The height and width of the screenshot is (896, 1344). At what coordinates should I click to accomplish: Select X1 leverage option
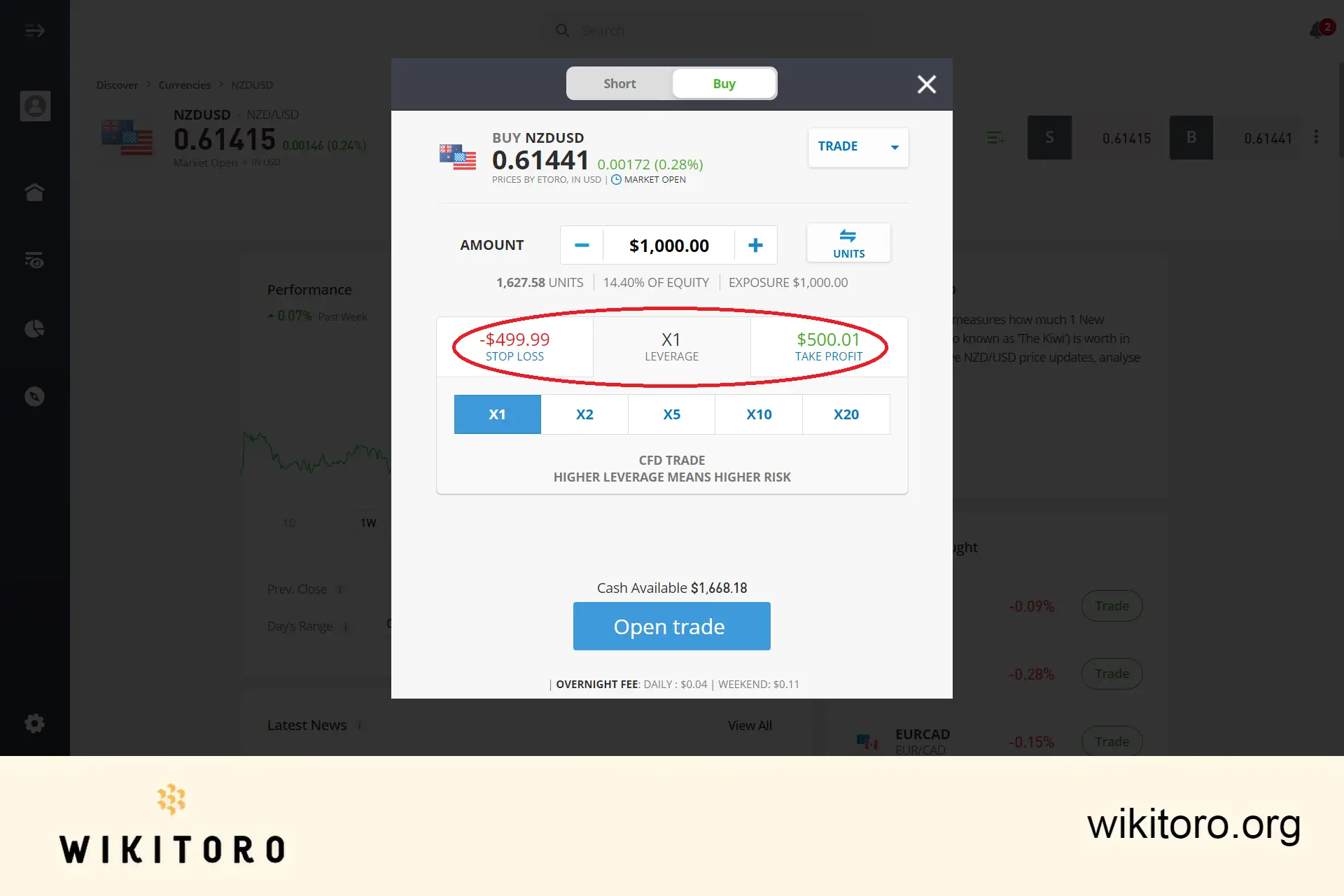pyautogui.click(x=497, y=413)
